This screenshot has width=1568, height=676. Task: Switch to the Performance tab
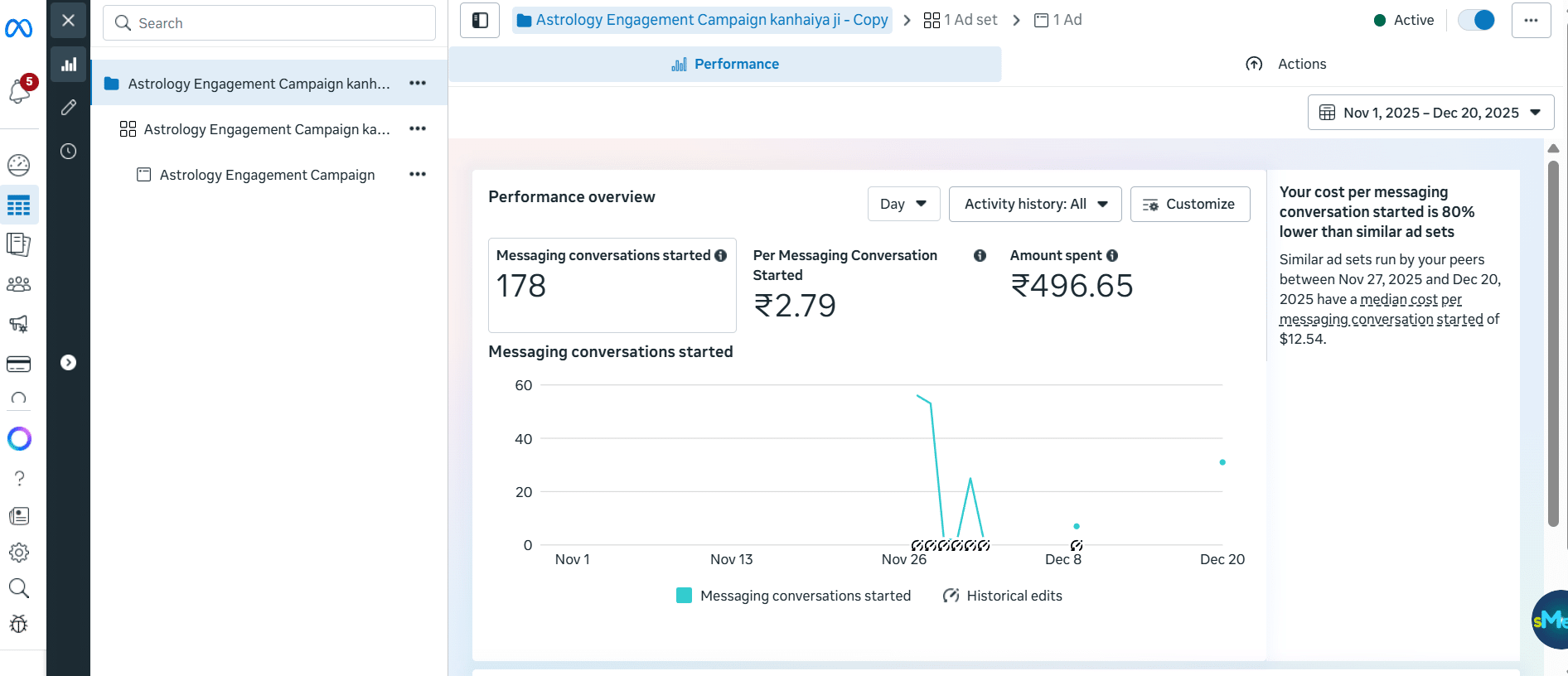click(725, 65)
